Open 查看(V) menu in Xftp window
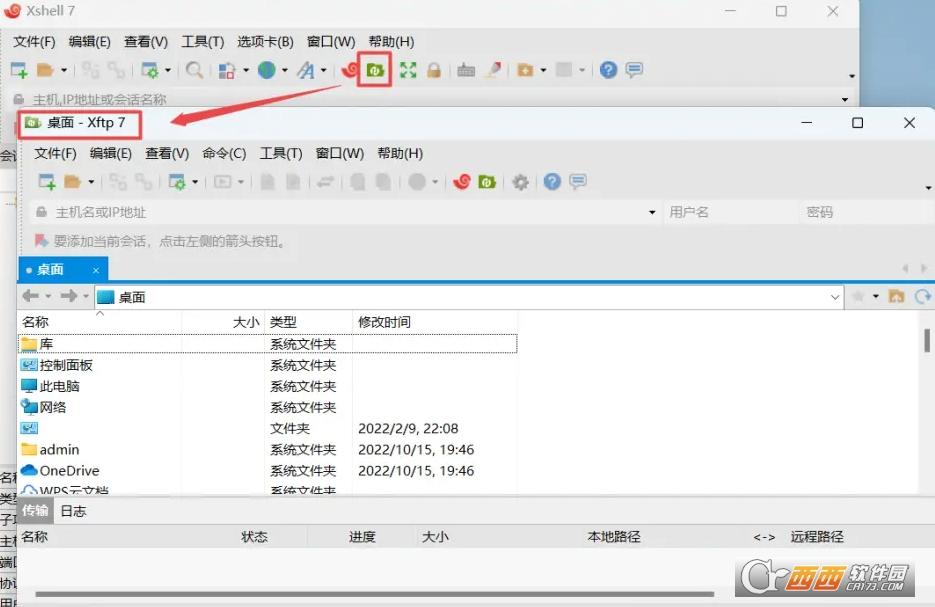The width and height of the screenshot is (935, 607). click(x=167, y=153)
